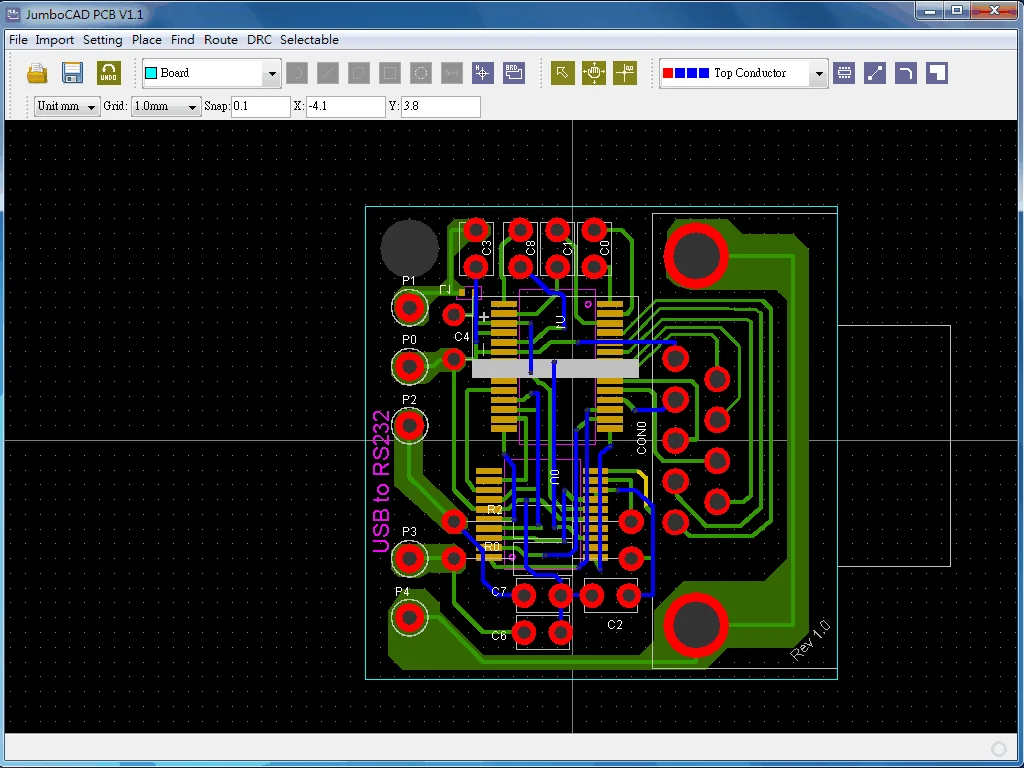Image resolution: width=1024 pixels, height=768 pixels.
Task: Click inside the Snap value field
Action: point(260,106)
